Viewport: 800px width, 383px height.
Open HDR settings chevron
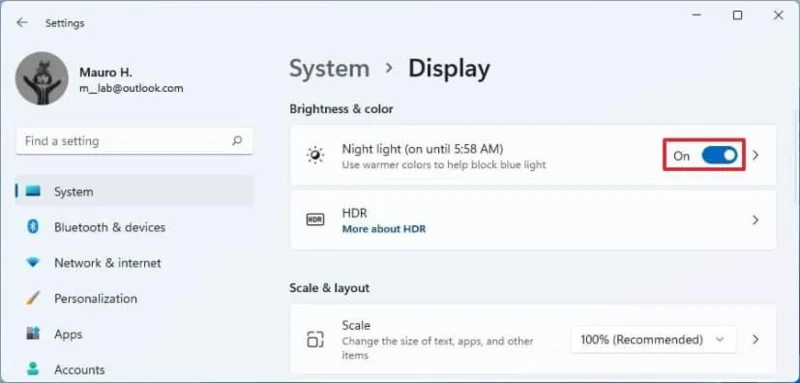pyautogui.click(x=756, y=220)
